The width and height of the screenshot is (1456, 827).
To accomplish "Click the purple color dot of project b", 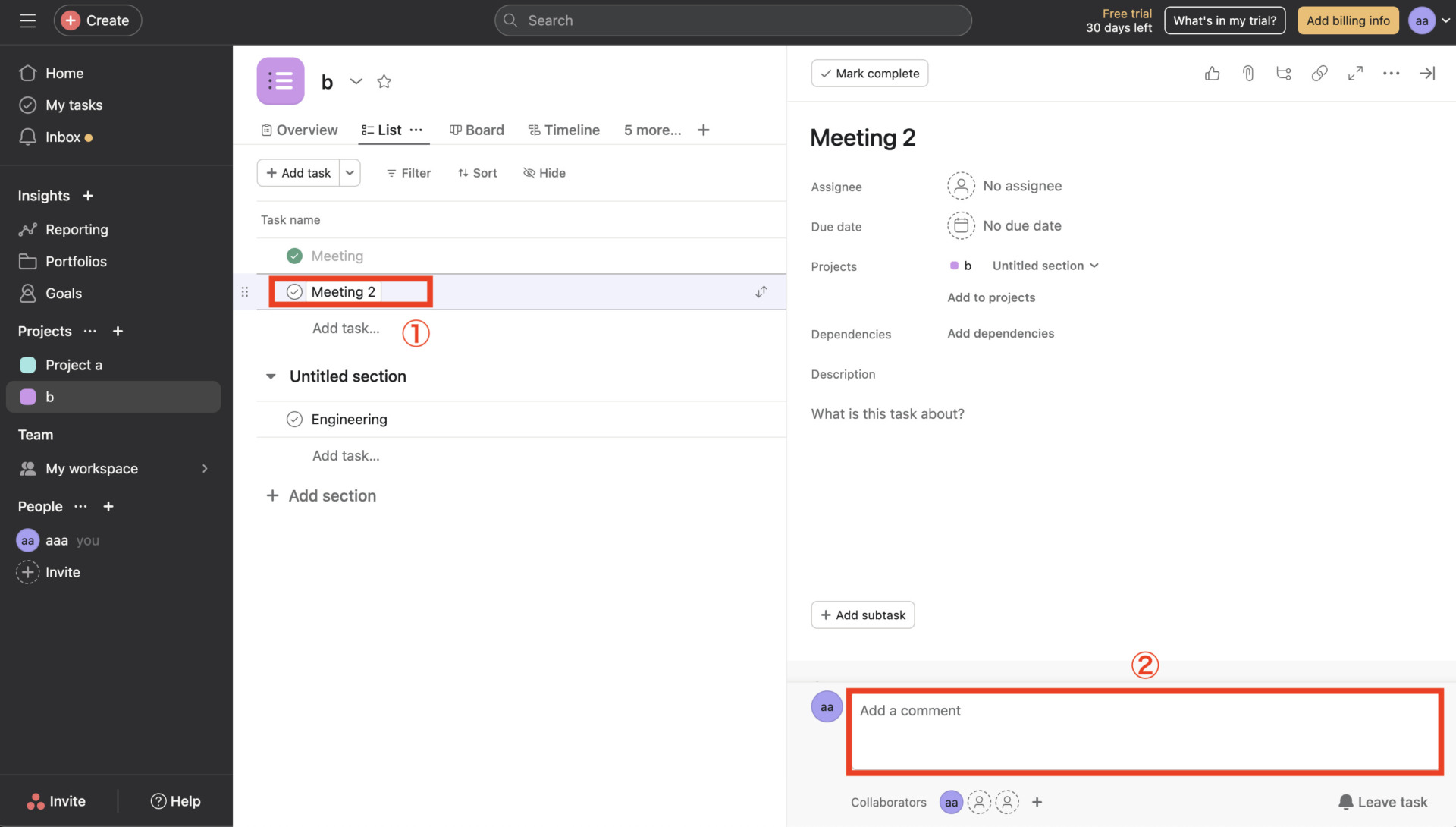I will [x=954, y=266].
